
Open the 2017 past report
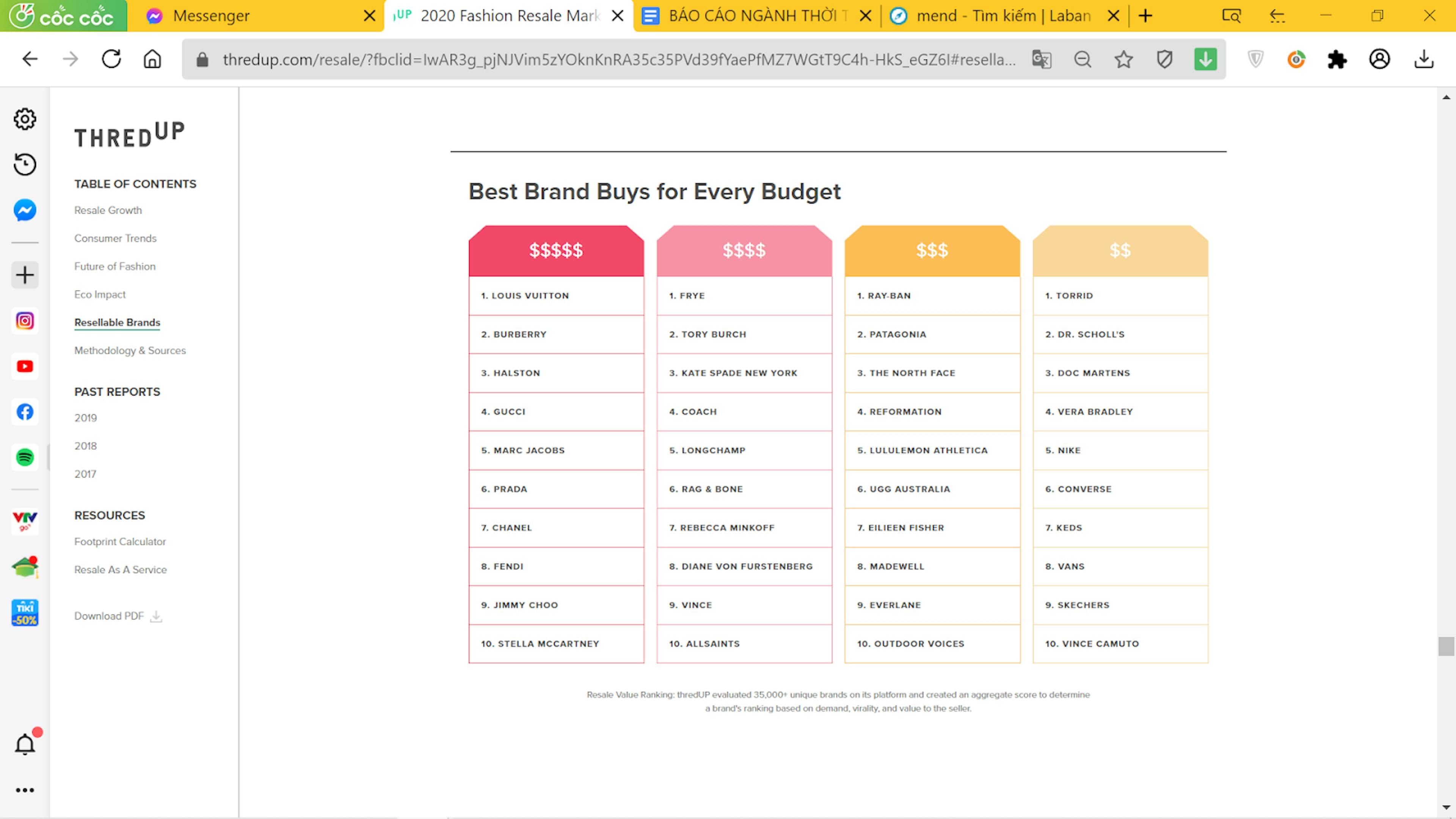coord(85,474)
